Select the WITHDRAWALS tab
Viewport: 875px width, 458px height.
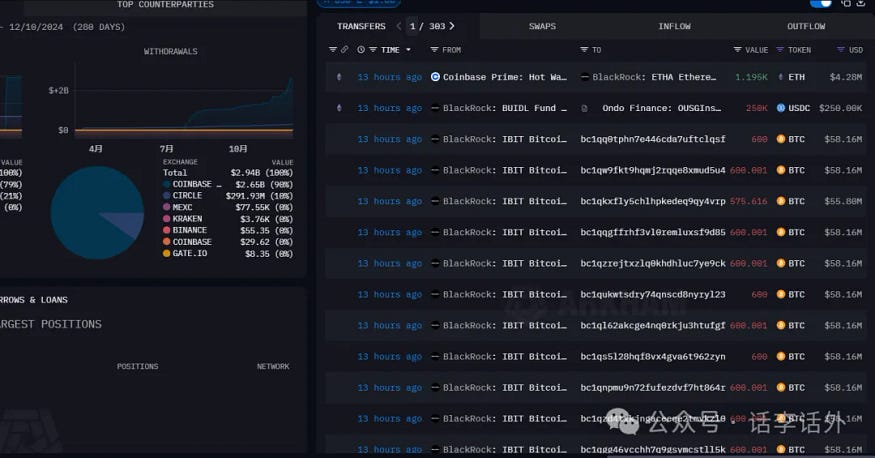point(170,51)
